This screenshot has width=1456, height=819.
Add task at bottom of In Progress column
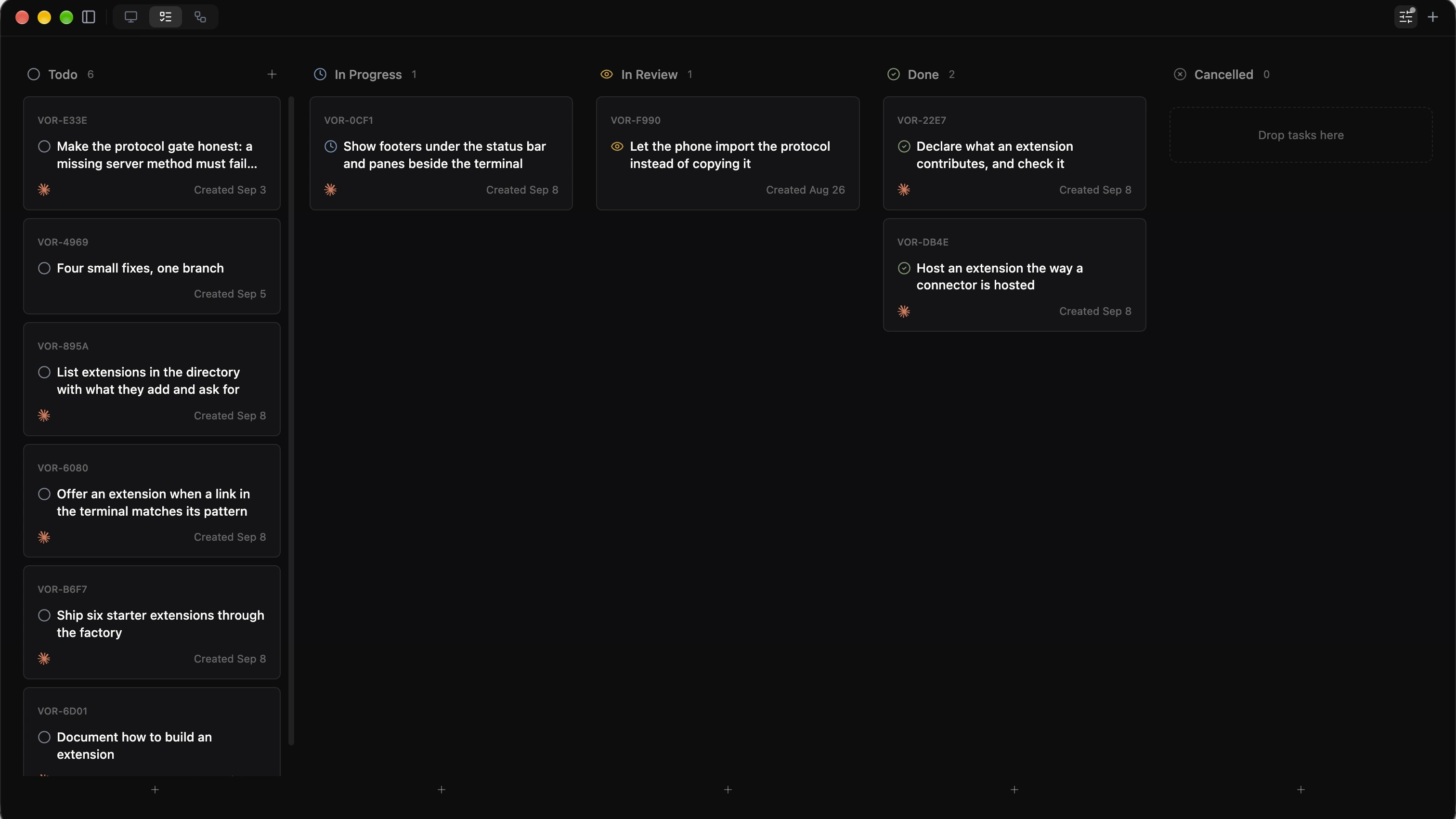[x=442, y=789]
